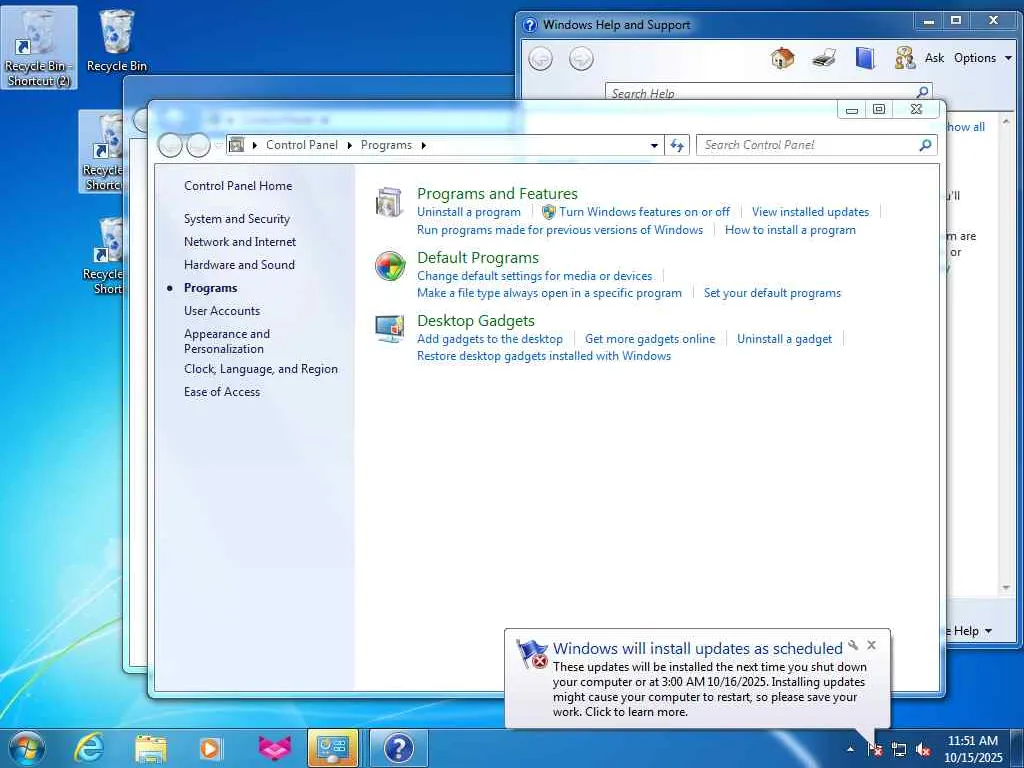The width and height of the screenshot is (1024, 768).
Task: Click Run programs made for previous versions
Action: coord(560,230)
